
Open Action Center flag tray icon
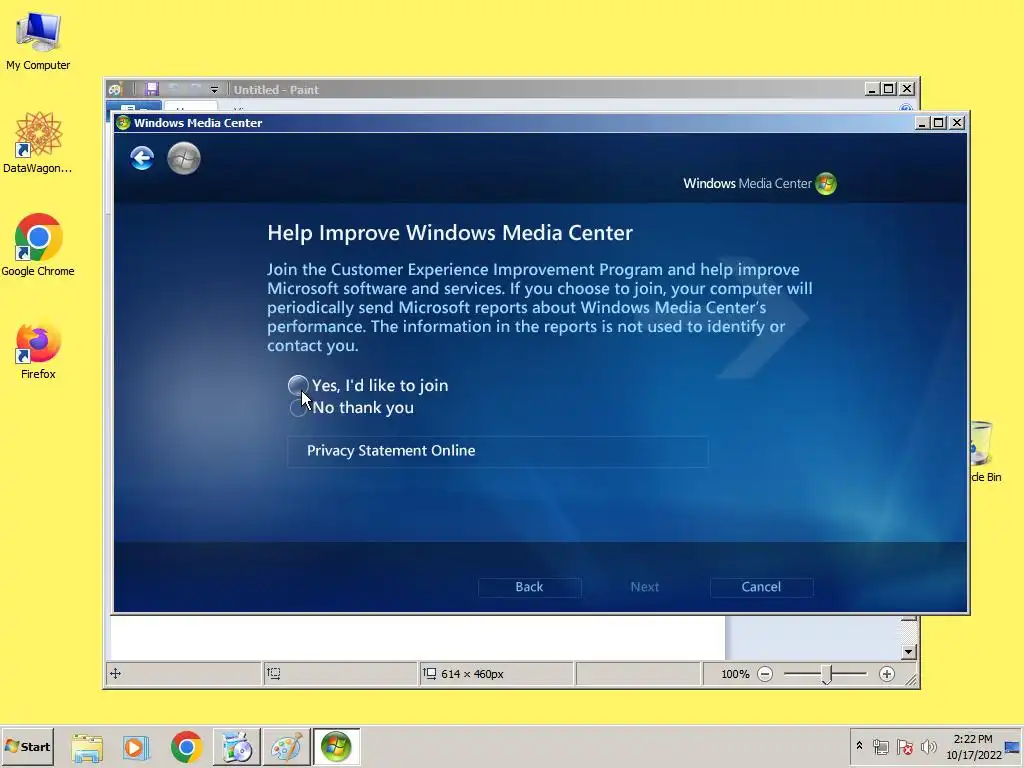click(904, 746)
